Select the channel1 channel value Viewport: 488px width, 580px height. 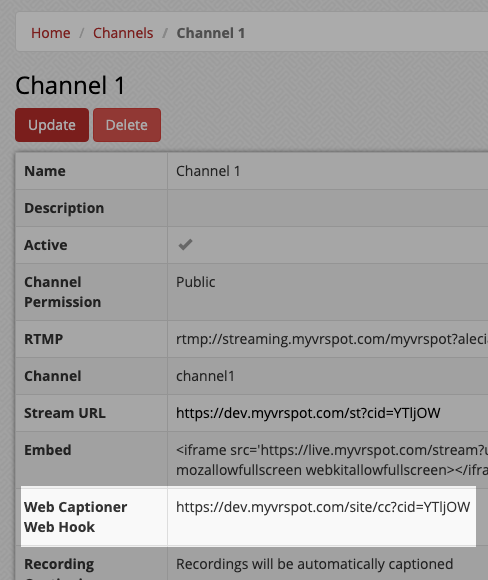(x=205, y=376)
